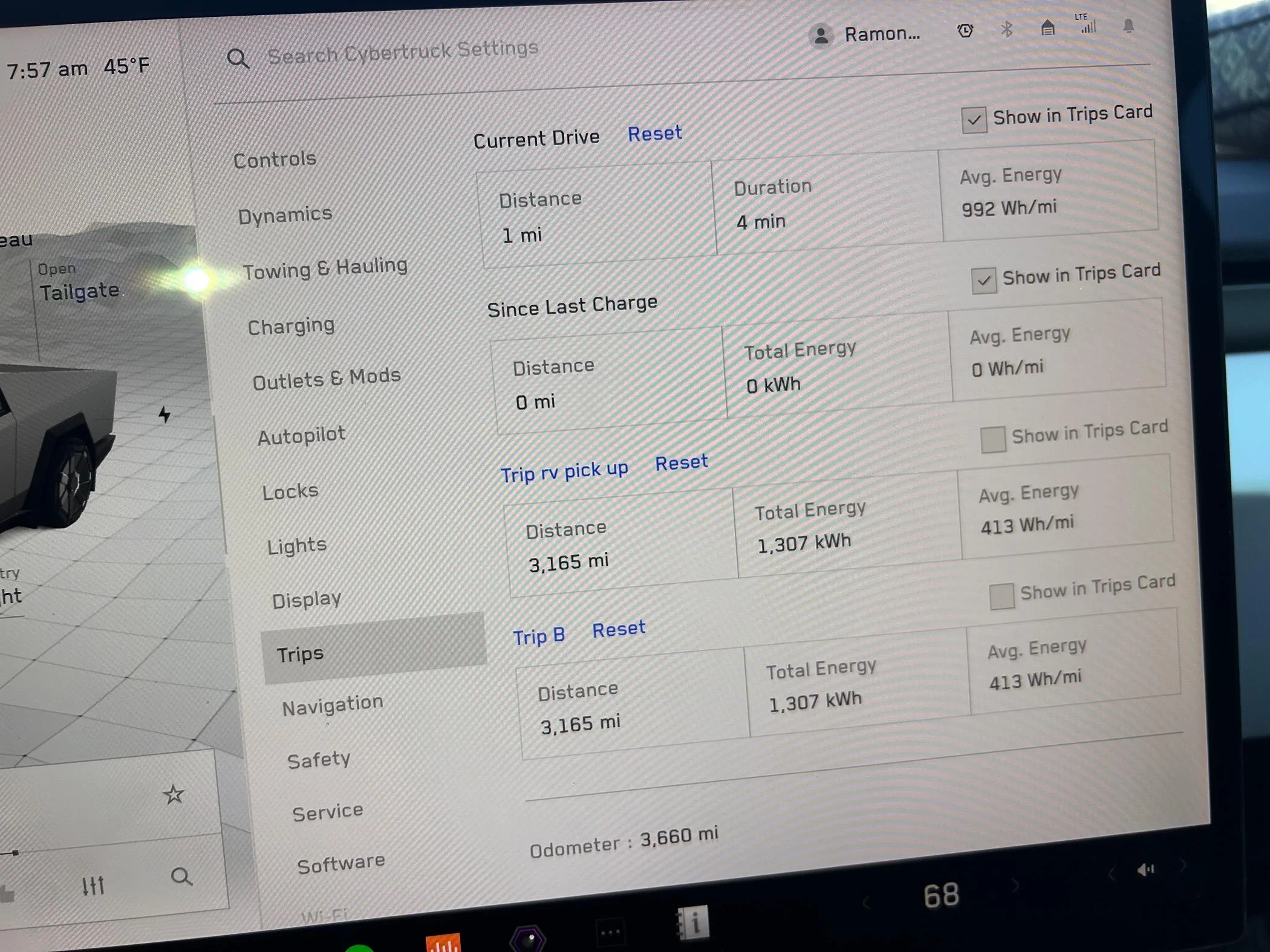Uncheck Show in Trips Card for Current Drive

(x=974, y=120)
